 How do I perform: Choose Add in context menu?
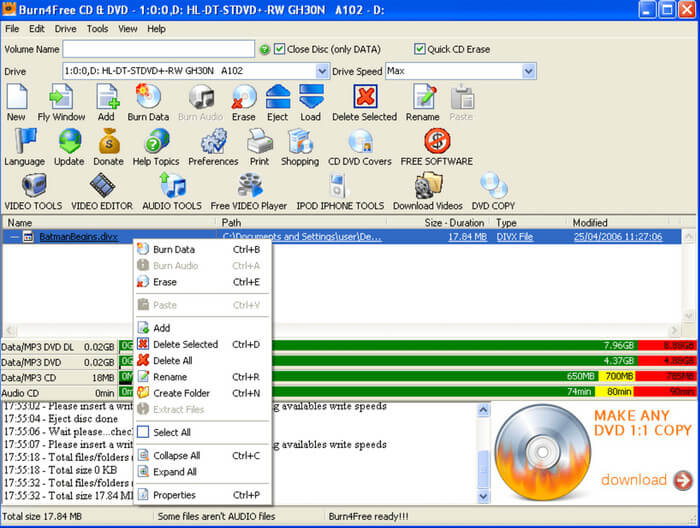(203, 328)
